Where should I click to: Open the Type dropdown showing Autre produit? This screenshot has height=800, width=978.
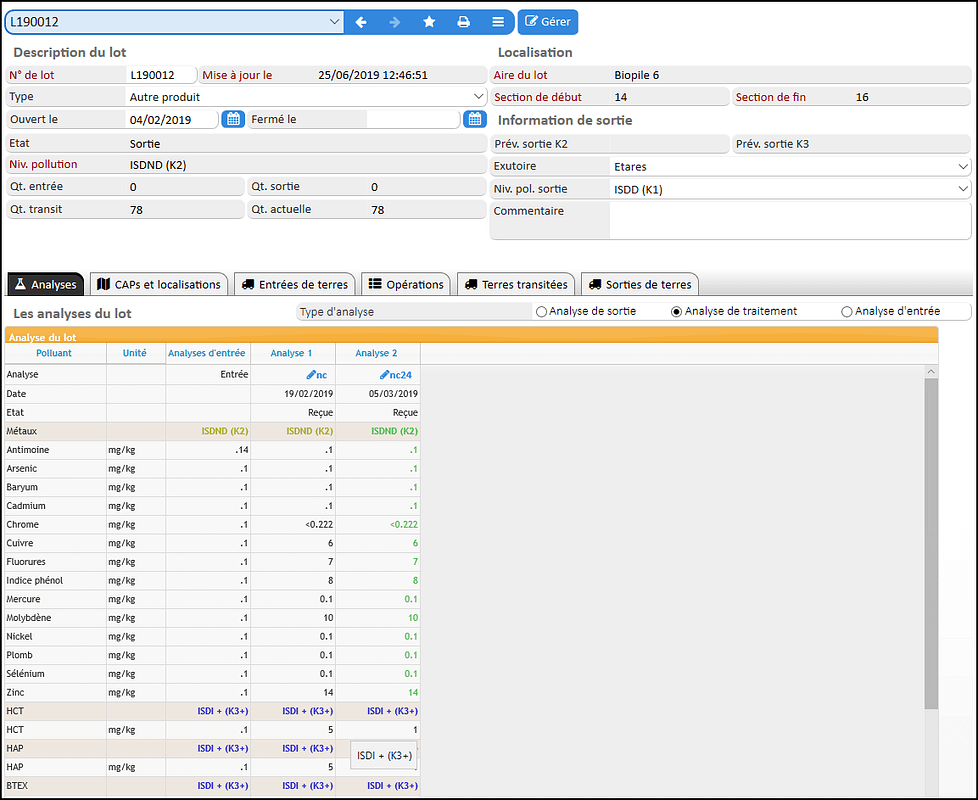point(479,97)
